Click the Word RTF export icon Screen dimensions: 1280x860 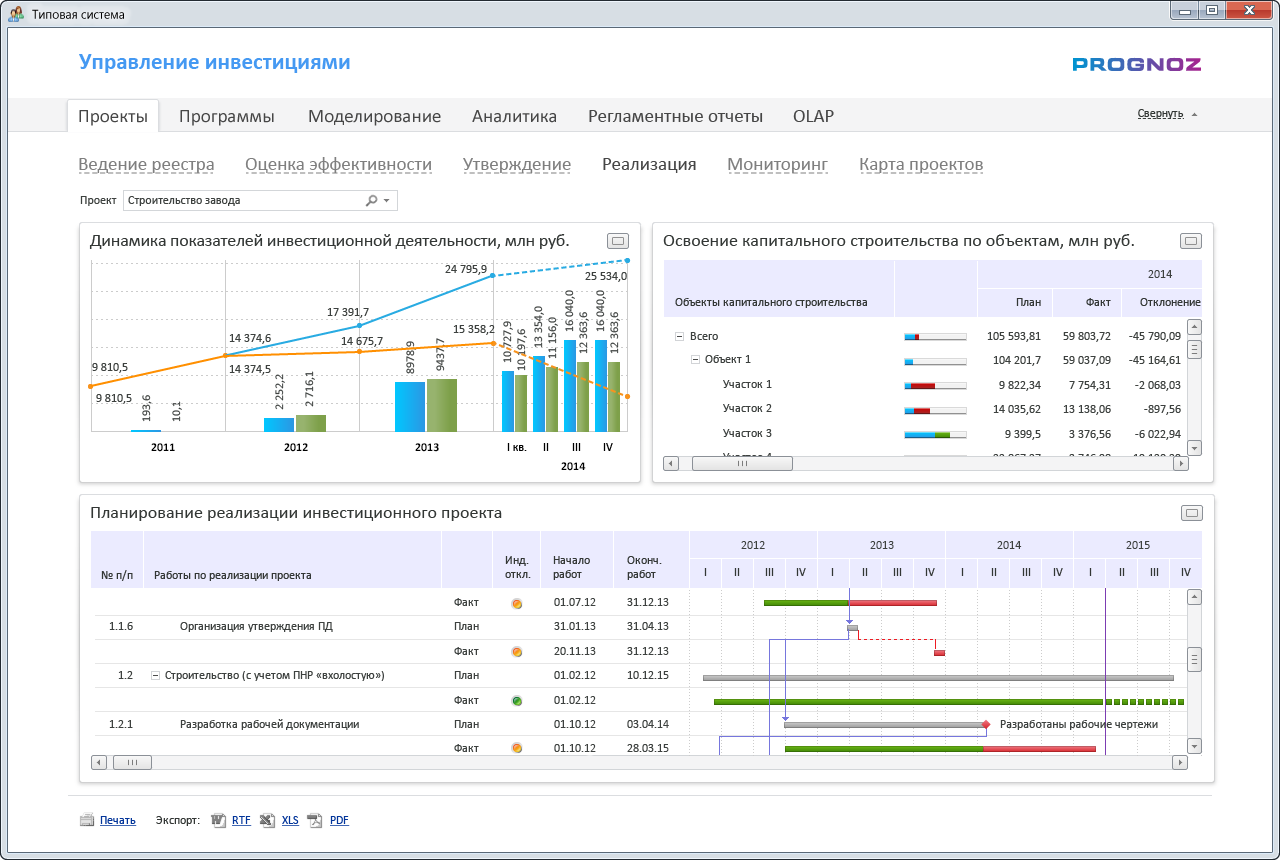(219, 820)
